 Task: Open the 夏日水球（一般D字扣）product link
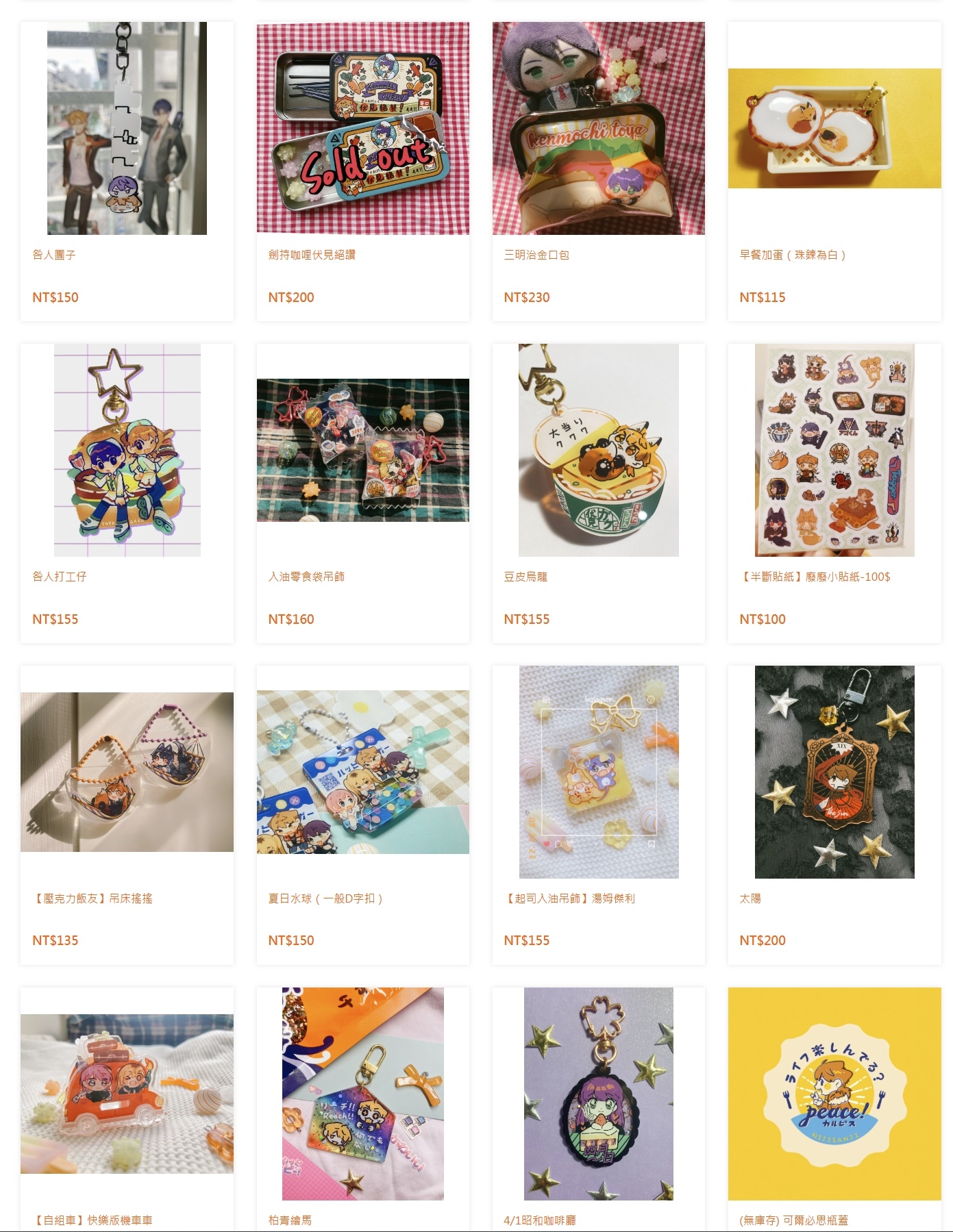pyautogui.click(x=325, y=898)
